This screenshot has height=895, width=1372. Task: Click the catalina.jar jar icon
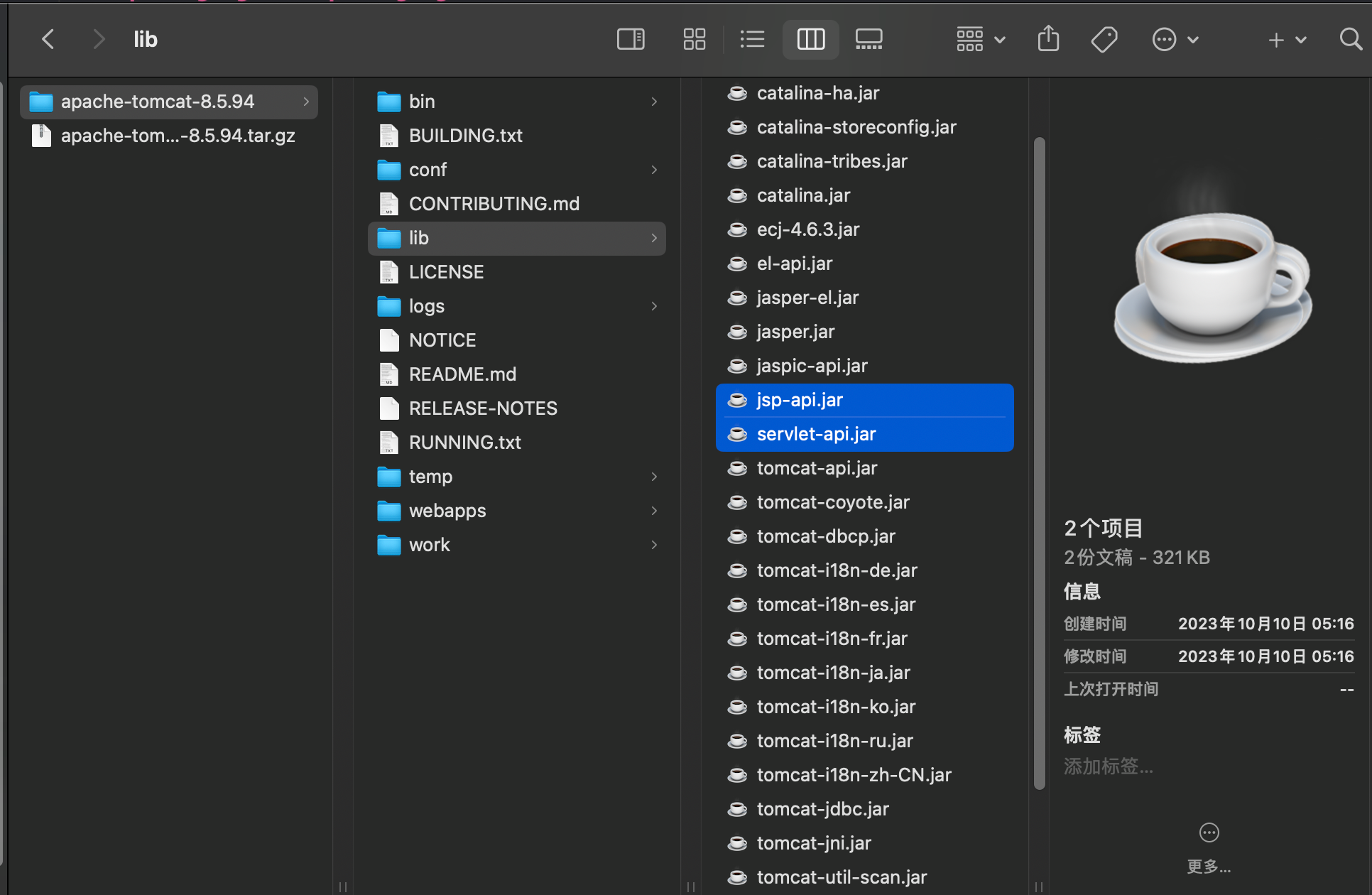[x=738, y=195]
